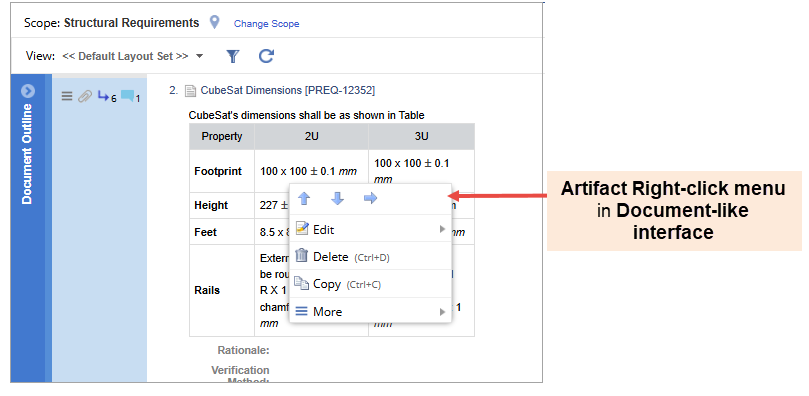
Task: Open the comments bubble icon showing 1
Action: point(130,96)
